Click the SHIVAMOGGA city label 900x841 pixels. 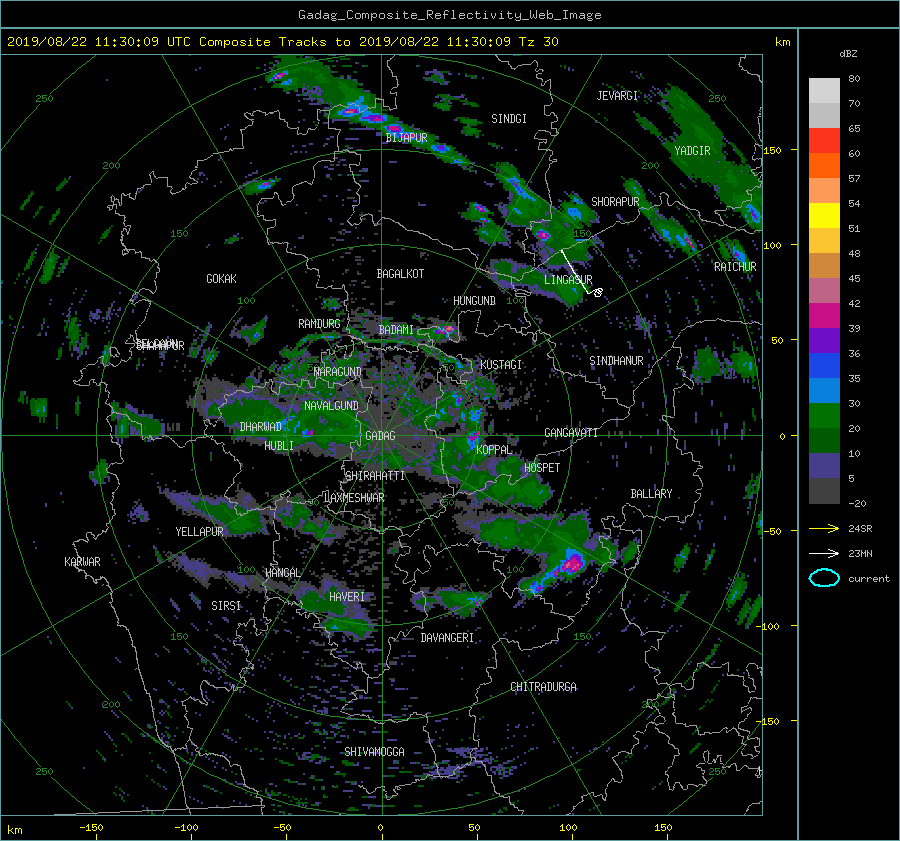click(x=374, y=751)
